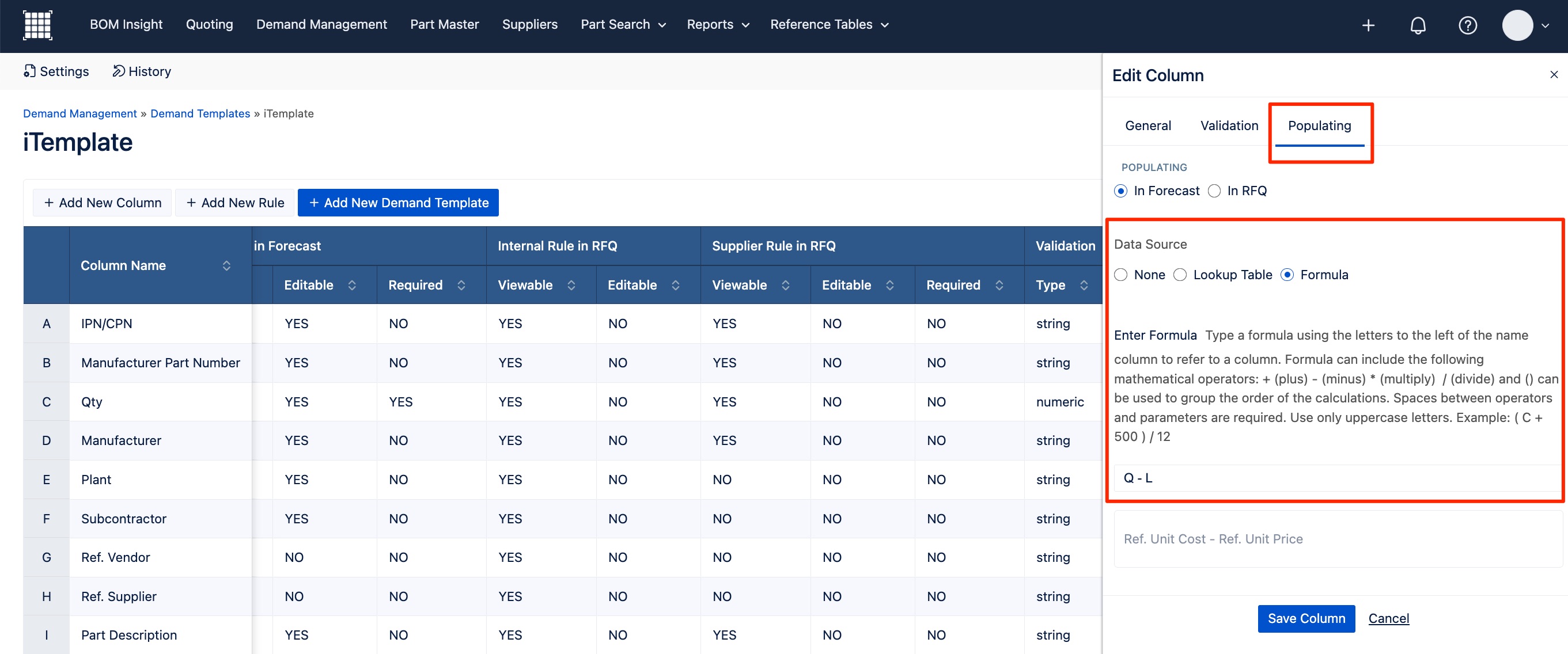Click formula preview Ref. Unit Cost box
Viewport: 1568px width, 654px height.
(x=1338, y=538)
